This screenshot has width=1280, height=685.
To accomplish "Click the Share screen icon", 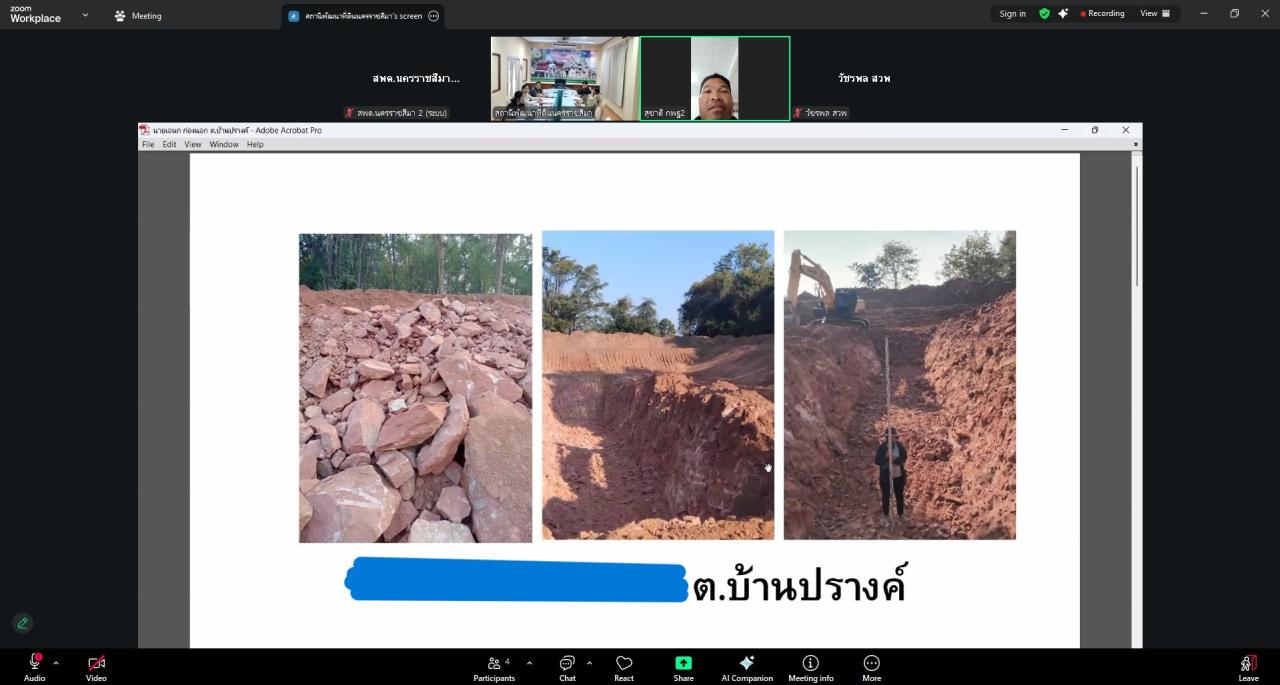I will [x=683, y=662].
